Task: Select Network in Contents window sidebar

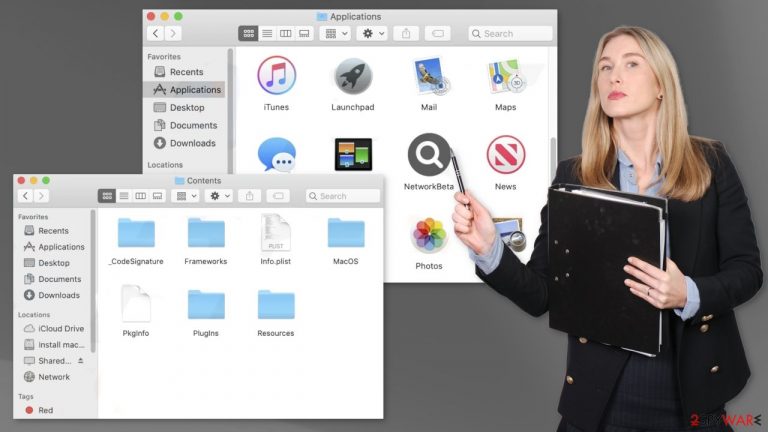Action: [53, 377]
